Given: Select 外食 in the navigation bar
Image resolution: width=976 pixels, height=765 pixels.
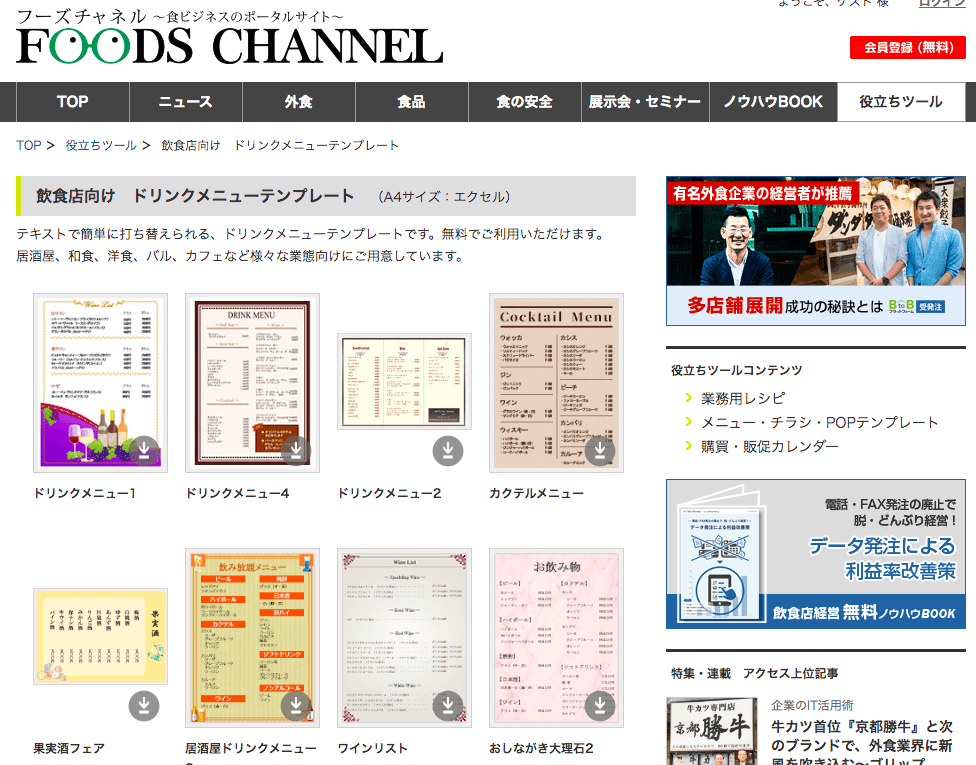Looking at the screenshot, I should 298,102.
